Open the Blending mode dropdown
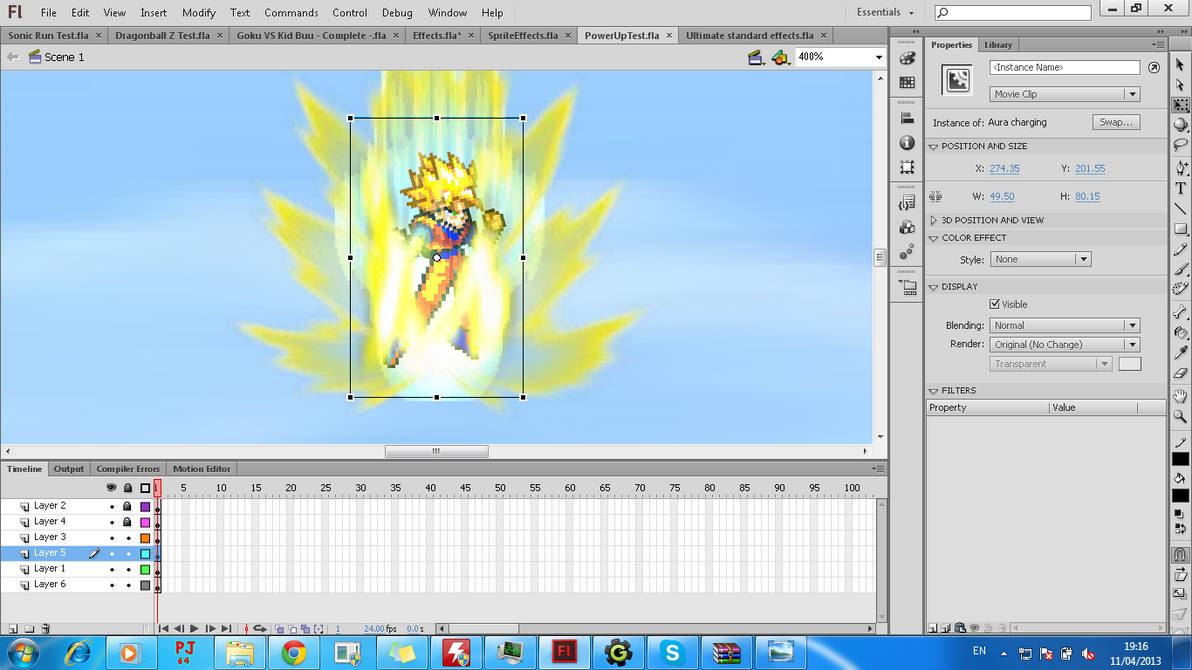The height and width of the screenshot is (670, 1192). (x=1064, y=325)
